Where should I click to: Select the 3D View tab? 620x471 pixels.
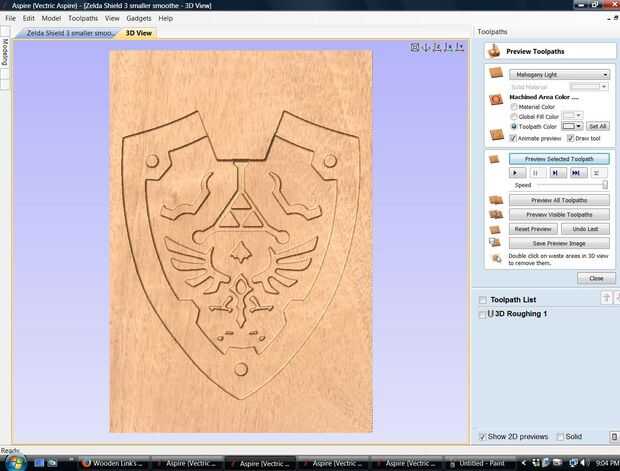pos(138,33)
